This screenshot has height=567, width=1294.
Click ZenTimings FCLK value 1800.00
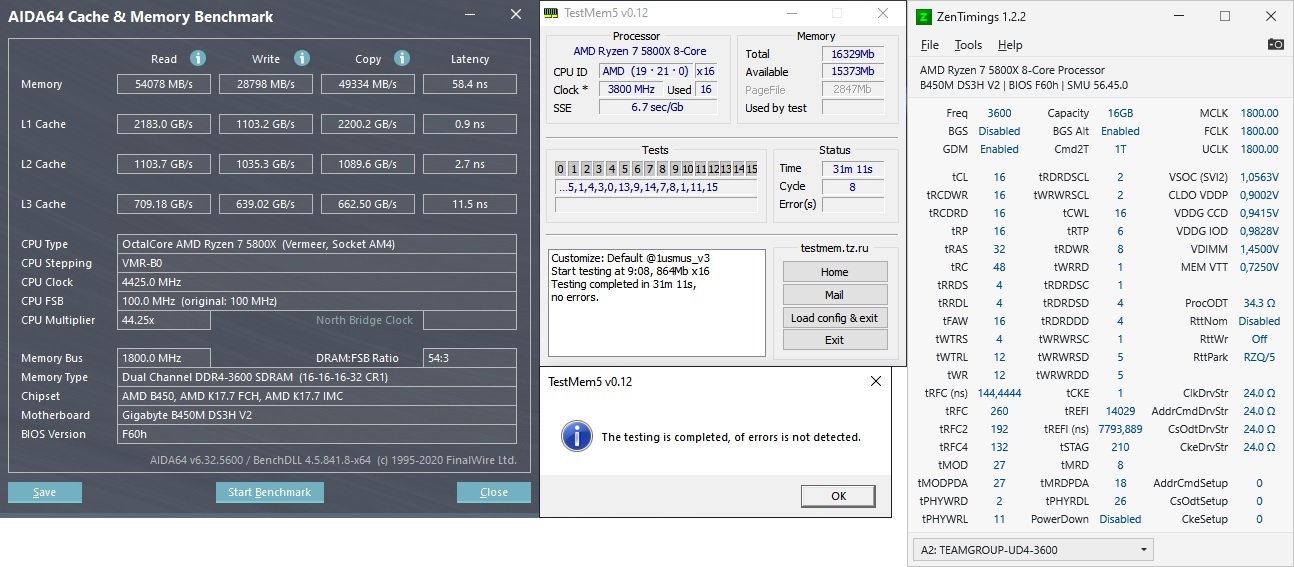tap(1259, 131)
